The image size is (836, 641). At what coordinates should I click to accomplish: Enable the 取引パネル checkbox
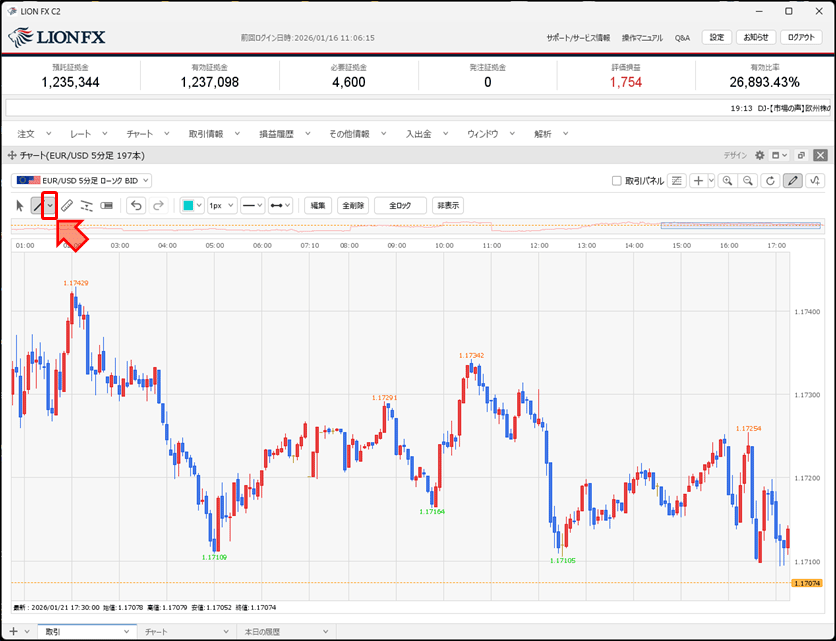(x=617, y=181)
